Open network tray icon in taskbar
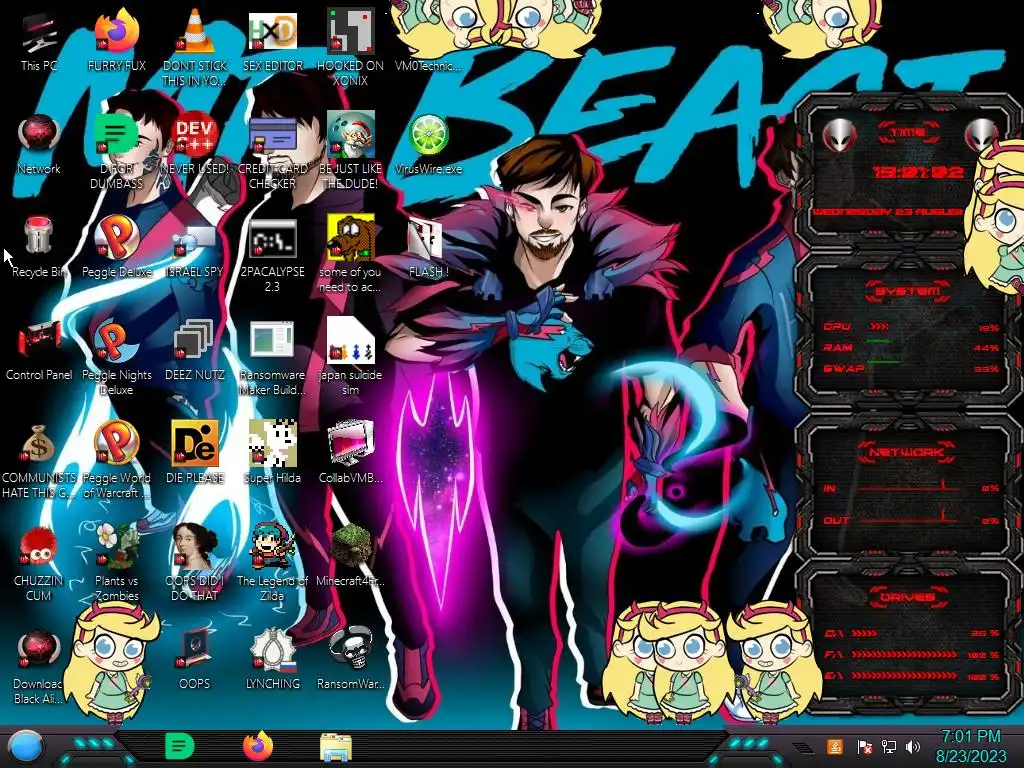 889,747
